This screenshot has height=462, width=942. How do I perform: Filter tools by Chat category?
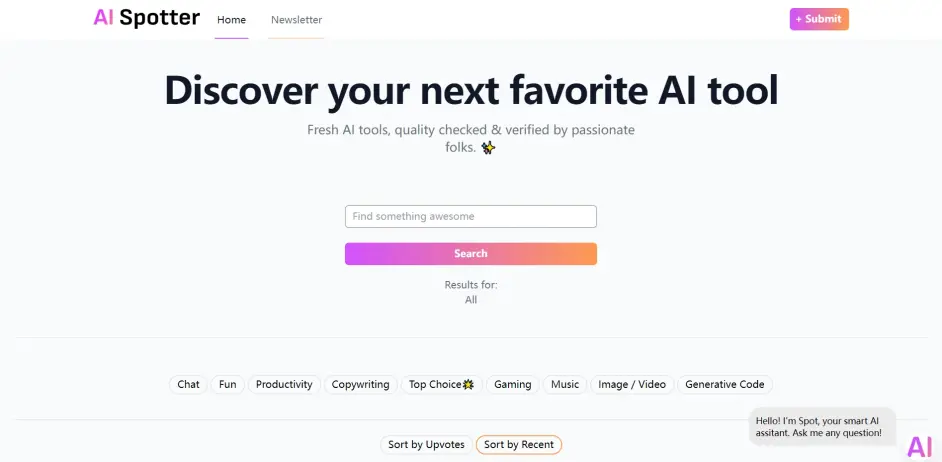[188, 384]
